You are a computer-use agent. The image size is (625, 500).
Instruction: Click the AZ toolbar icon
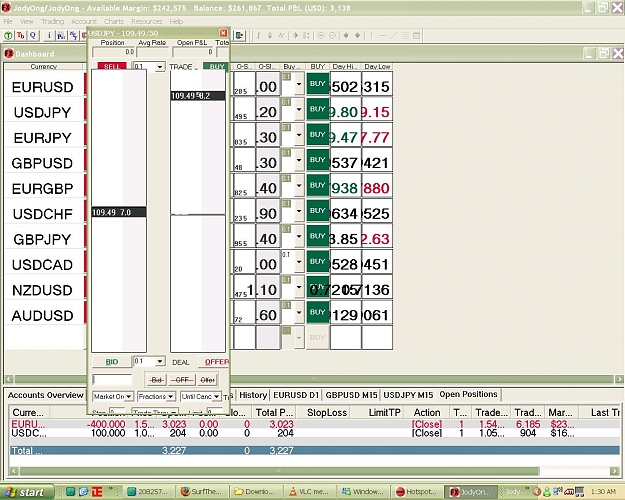73,35
